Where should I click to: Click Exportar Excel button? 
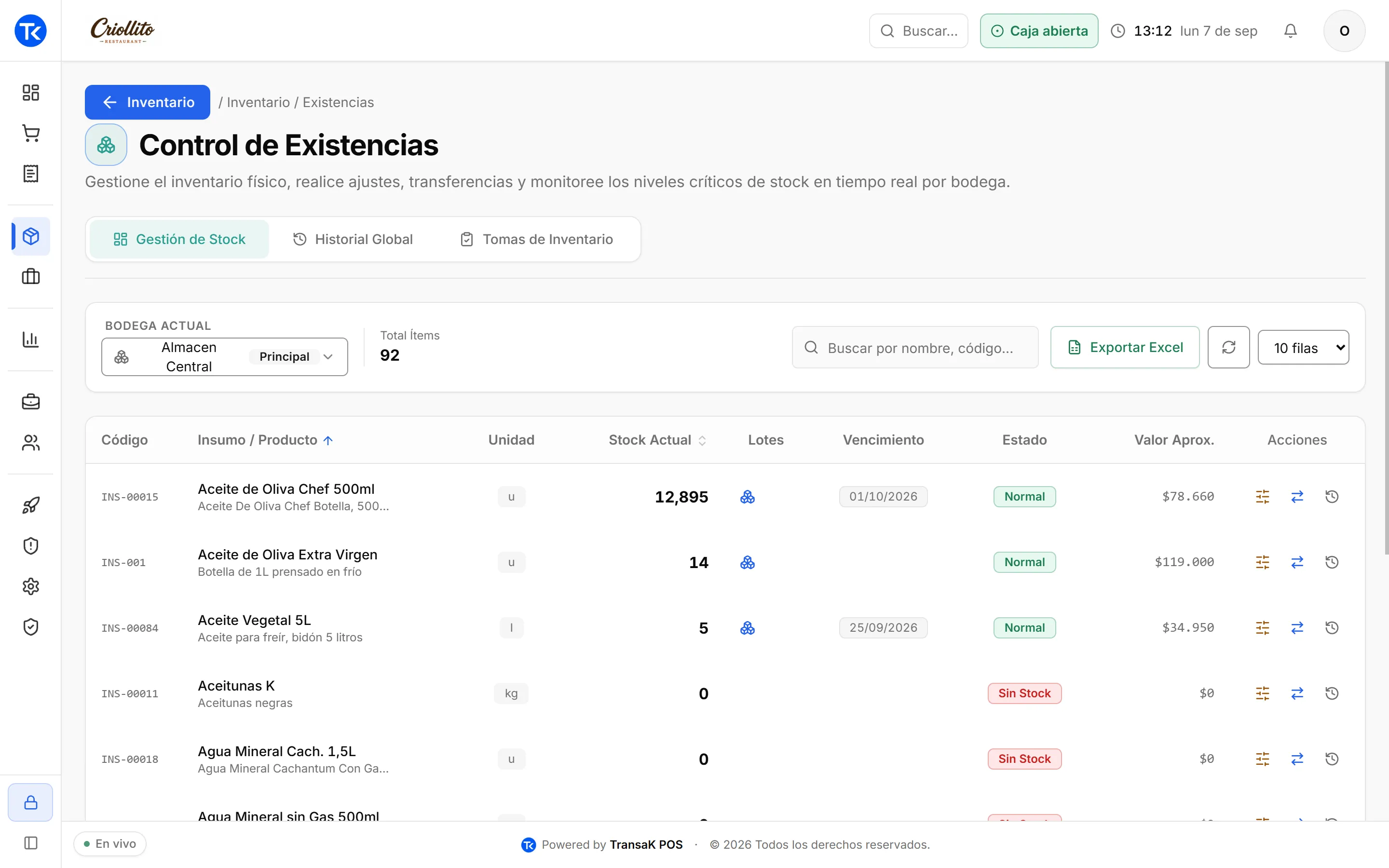pyautogui.click(x=1124, y=347)
